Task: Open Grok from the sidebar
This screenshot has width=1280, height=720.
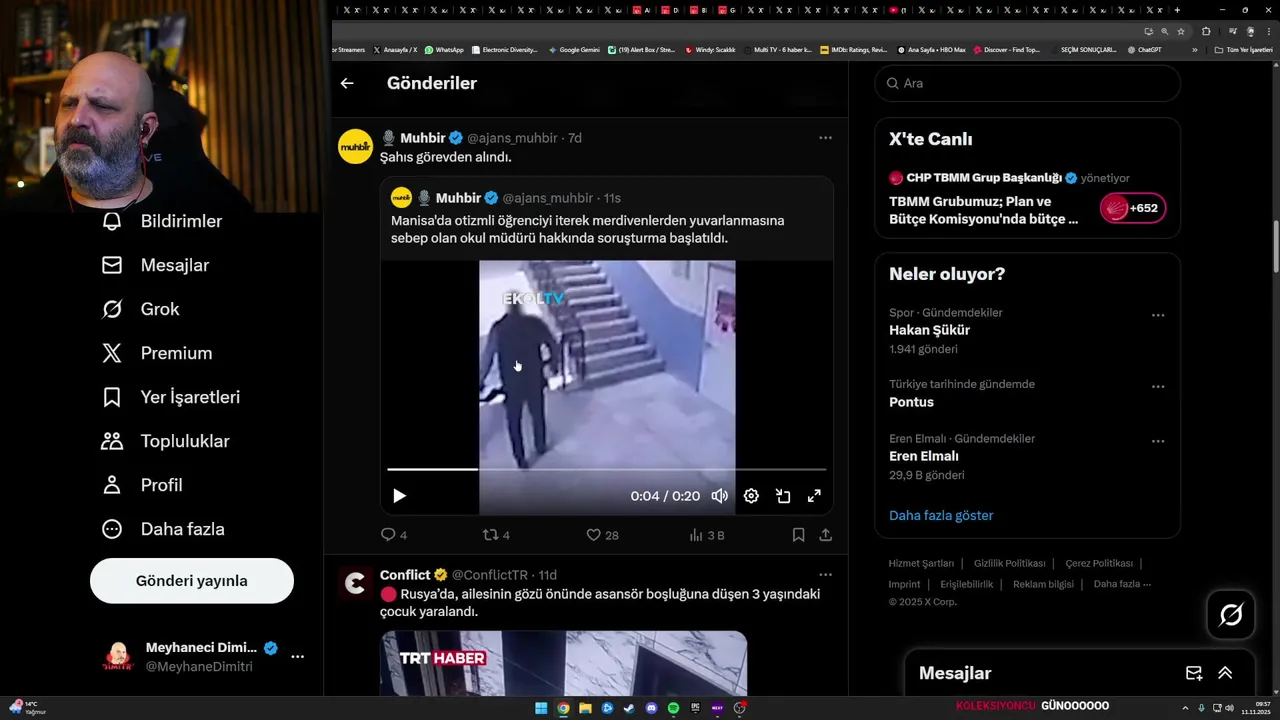Action: [x=141, y=309]
